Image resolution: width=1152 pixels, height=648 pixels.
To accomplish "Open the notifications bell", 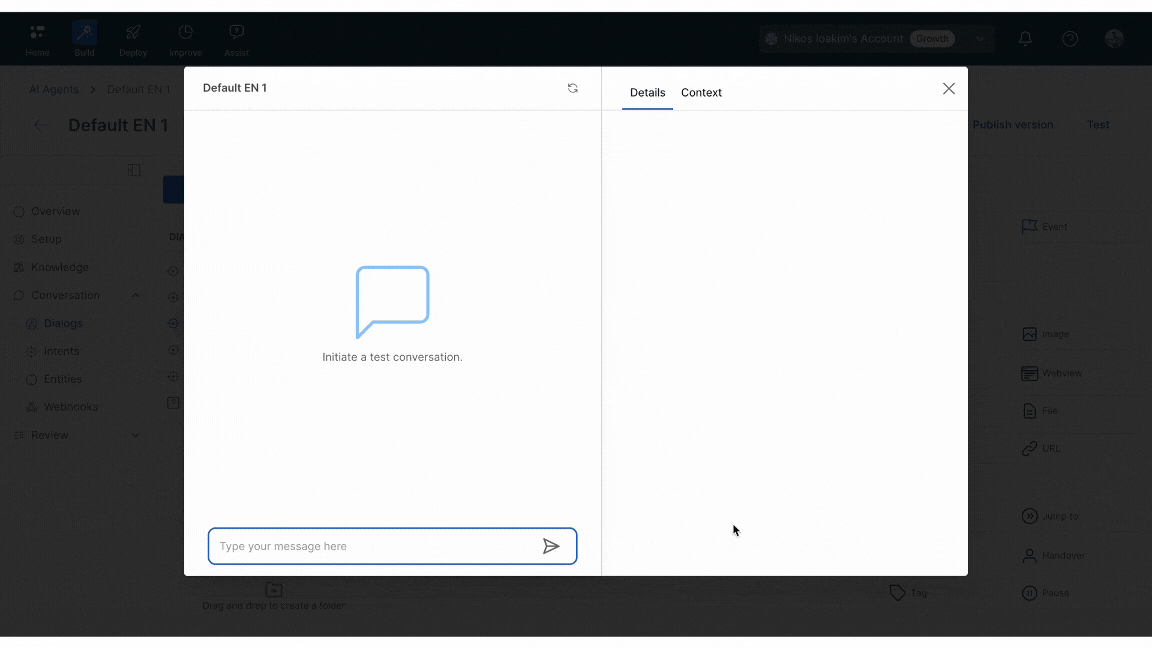I will [x=1025, y=39].
